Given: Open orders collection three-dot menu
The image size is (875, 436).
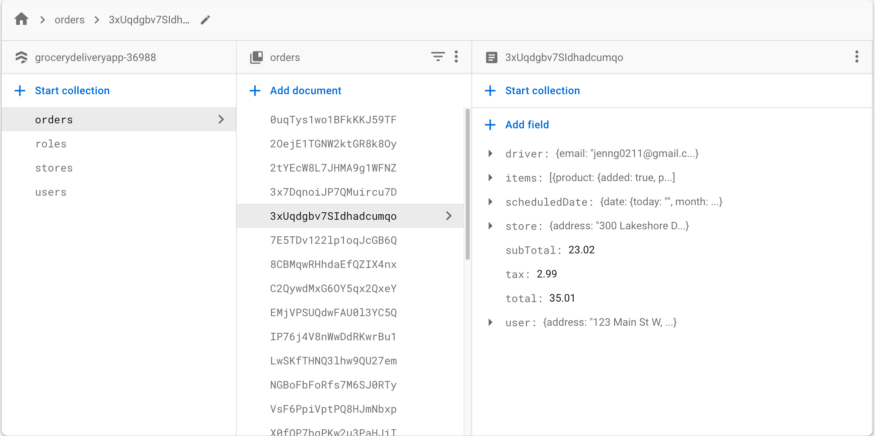Looking at the screenshot, I should pyautogui.click(x=456, y=57).
